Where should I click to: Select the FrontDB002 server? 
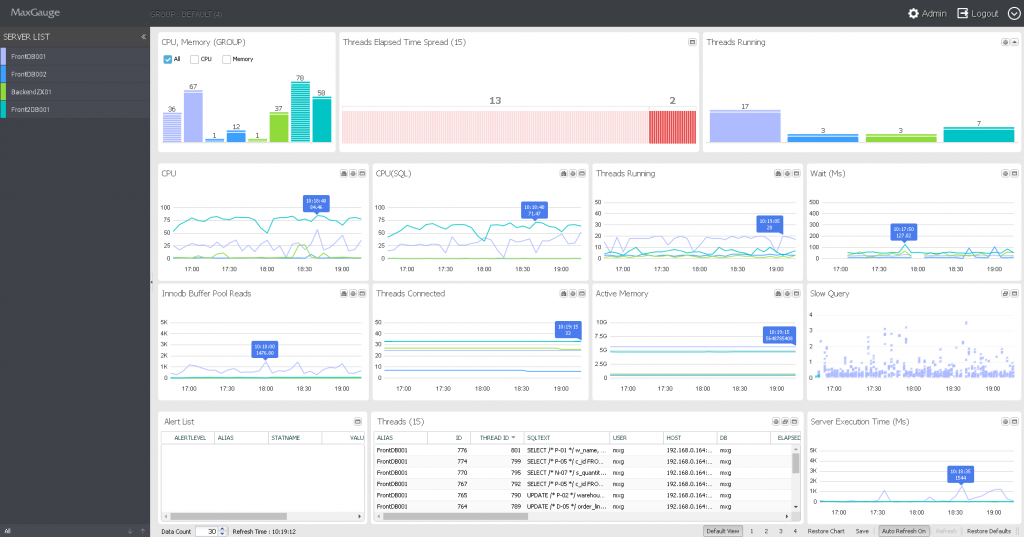[x=75, y=74]
